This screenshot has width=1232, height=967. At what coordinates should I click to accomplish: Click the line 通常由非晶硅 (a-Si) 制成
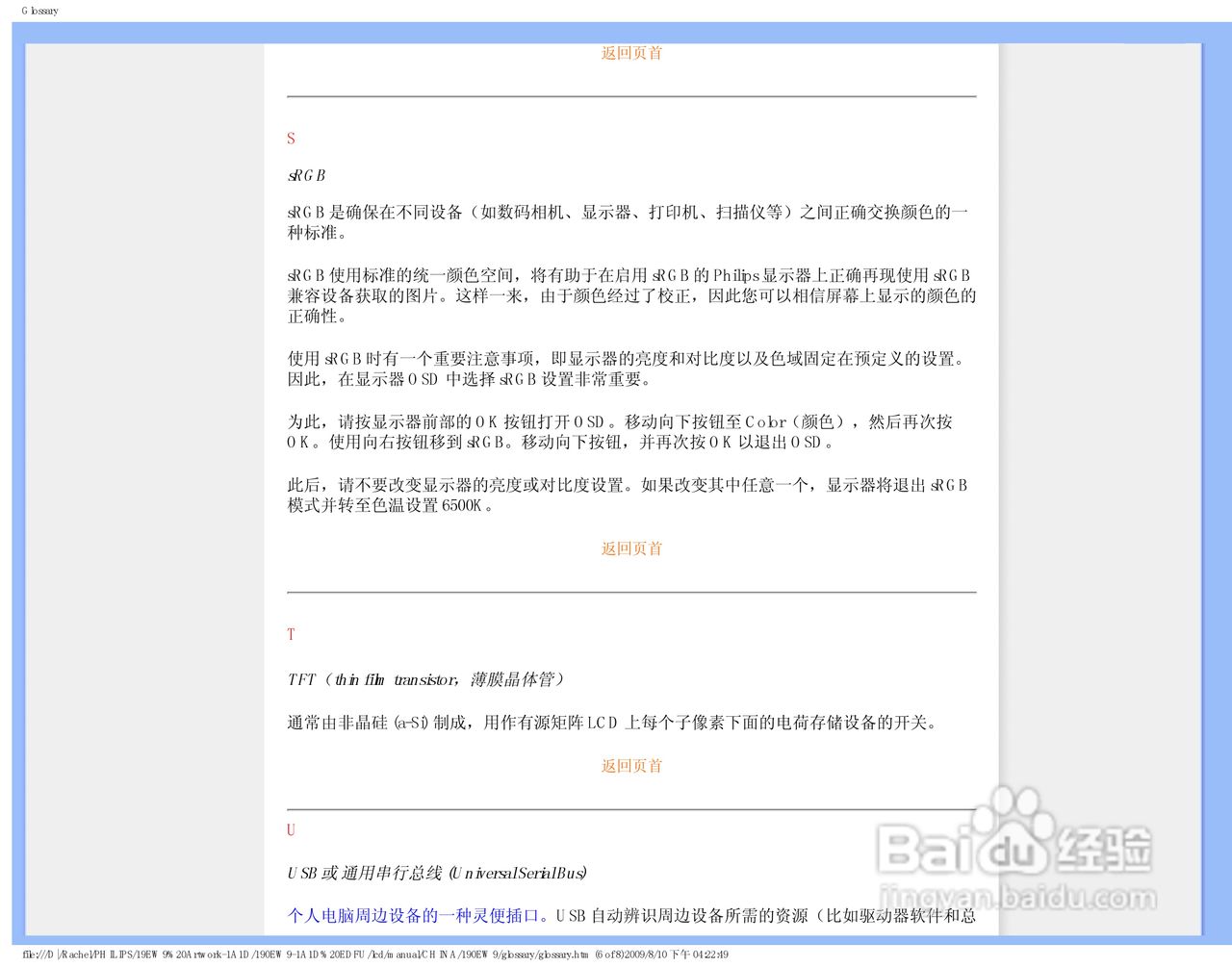612,722
